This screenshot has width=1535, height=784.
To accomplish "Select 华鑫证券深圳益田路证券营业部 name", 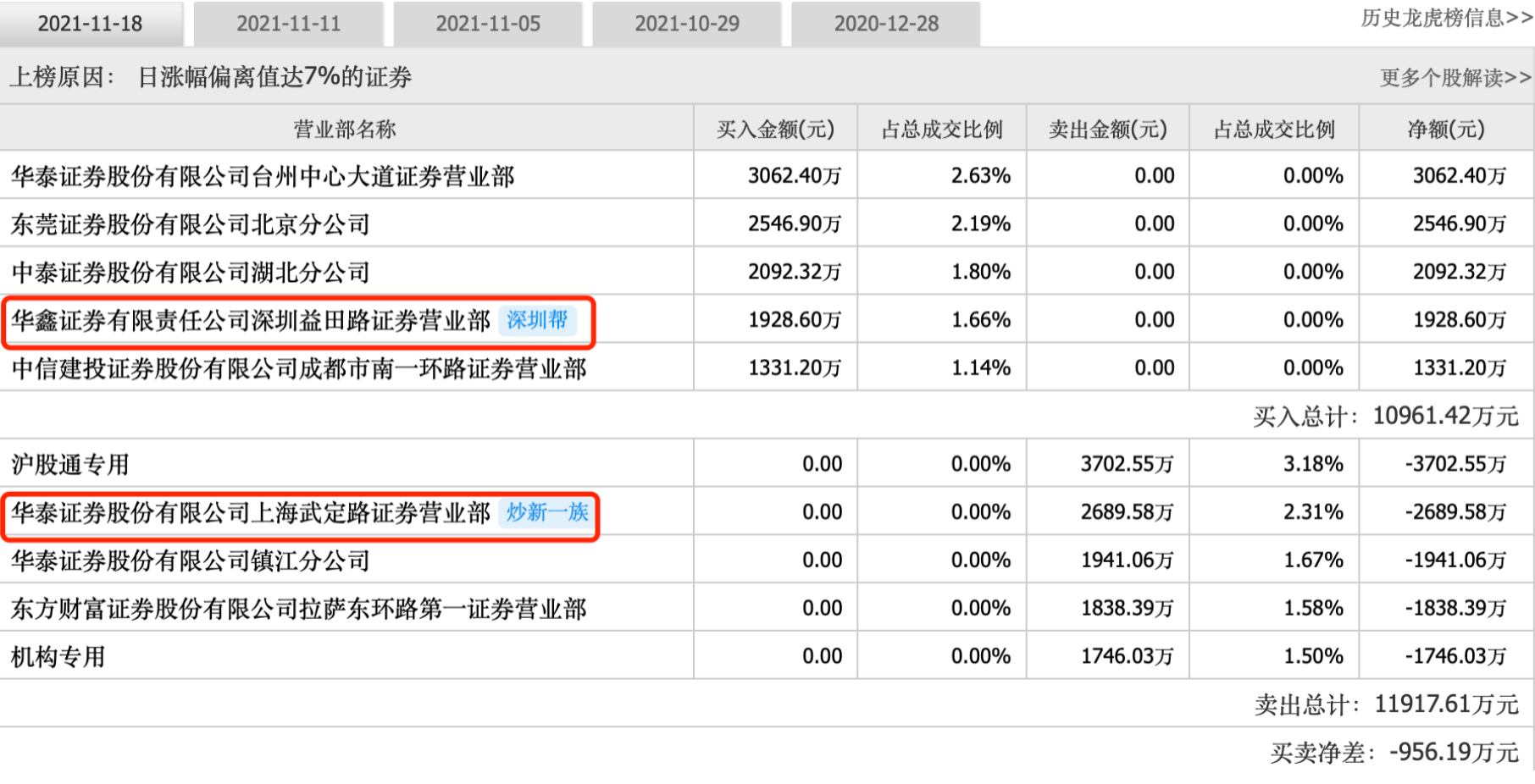I will [x=251, y=321].
